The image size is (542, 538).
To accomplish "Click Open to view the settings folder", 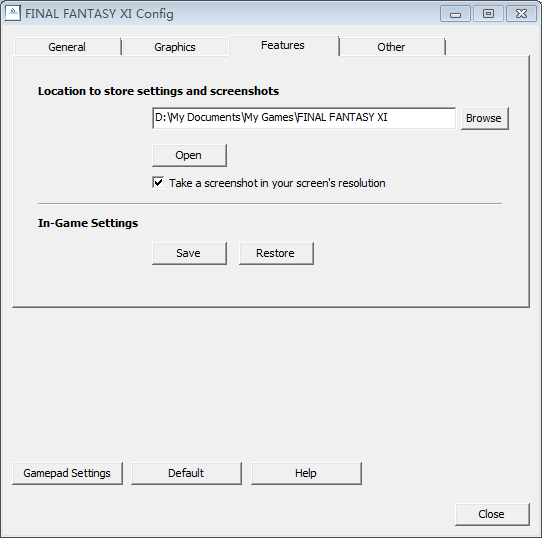I will point(189,155).
